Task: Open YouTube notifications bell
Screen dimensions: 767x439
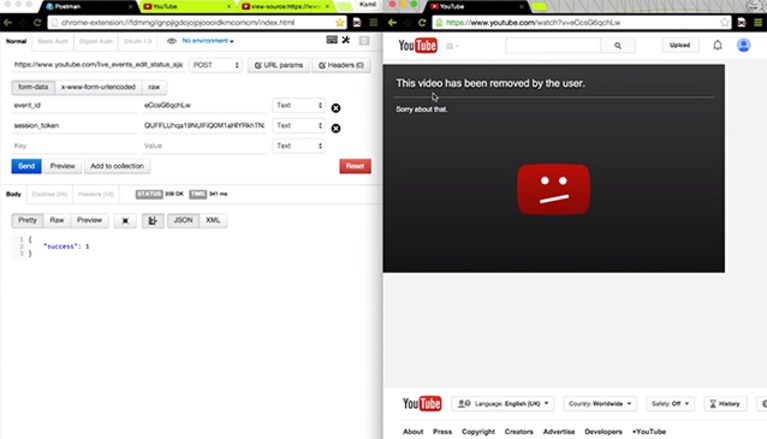Action: [x=717, y=46]
